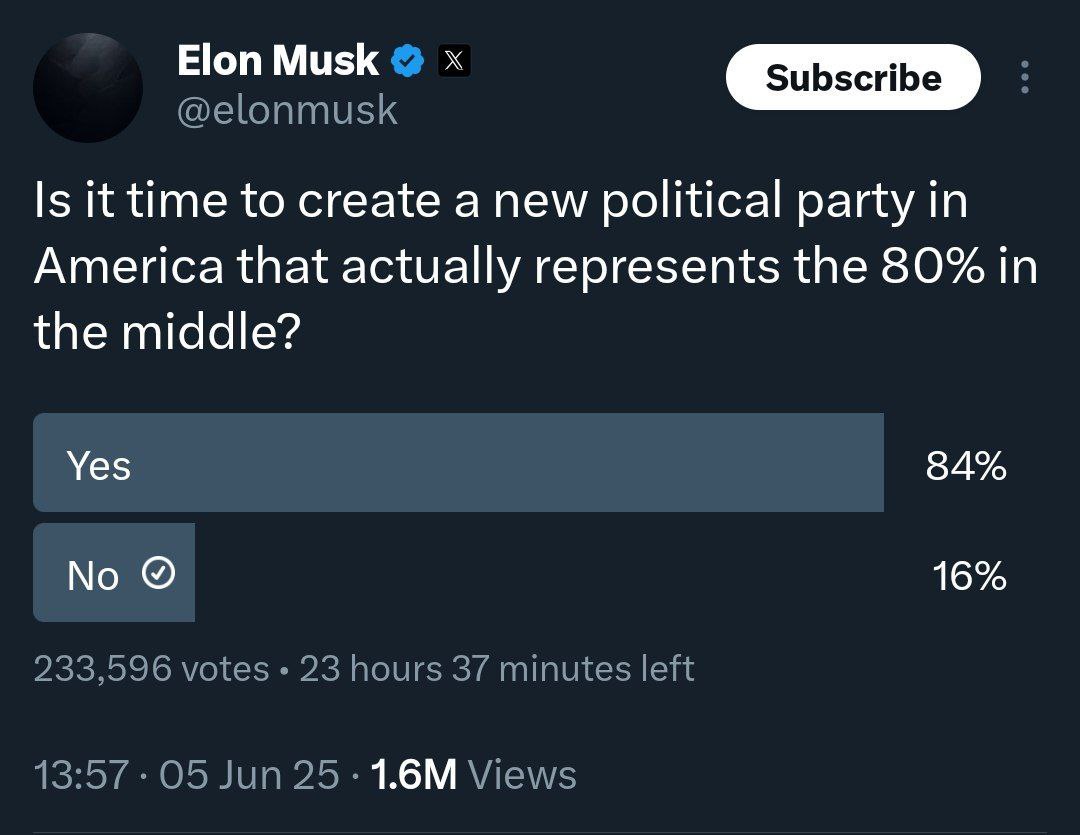This screenshot has height=835, width=1080.
Task: Open Elon Musk's profile avatar
Action: click(88, 87)
